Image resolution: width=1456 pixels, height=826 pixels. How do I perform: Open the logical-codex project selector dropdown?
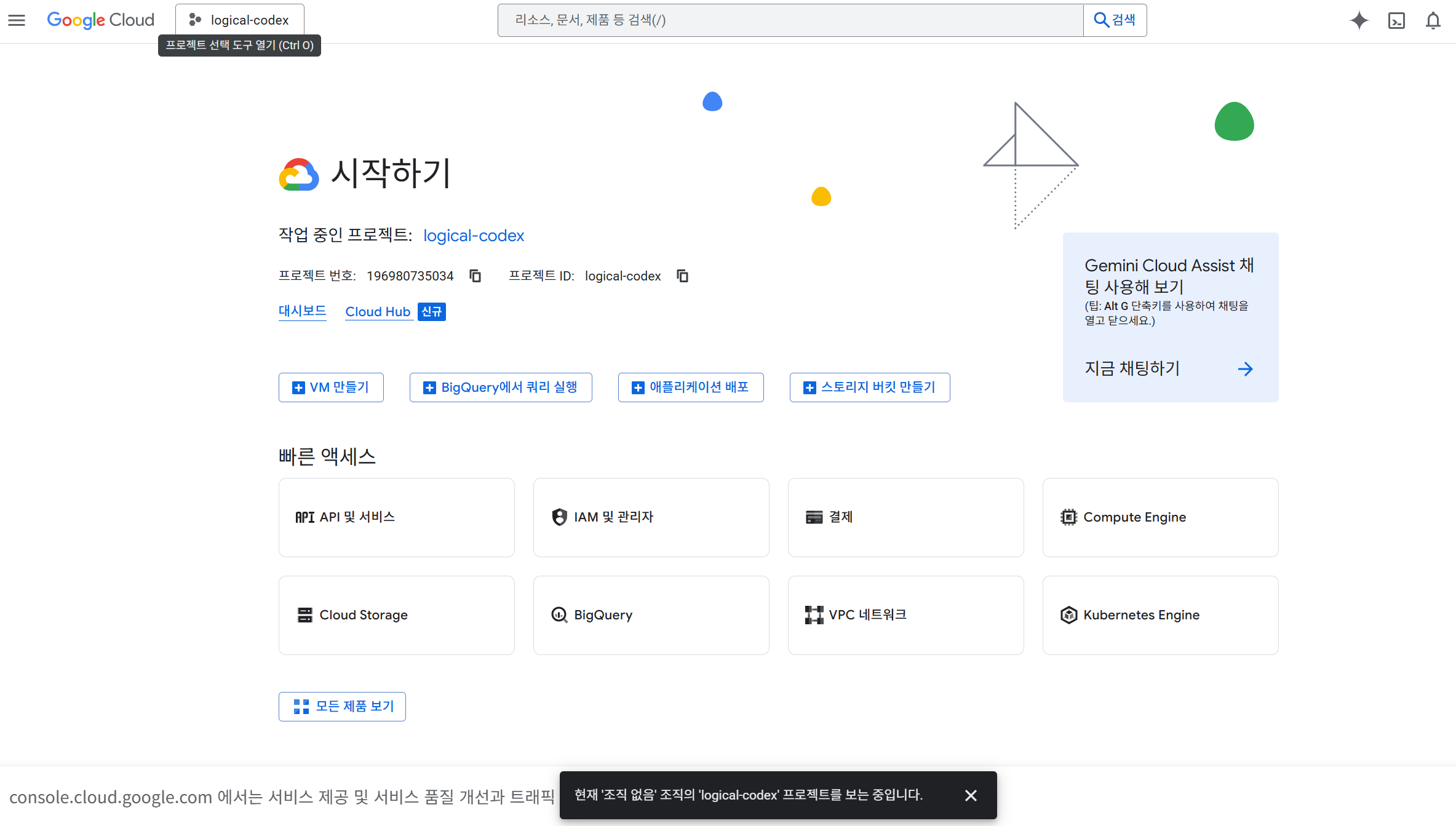click(239, 20)
